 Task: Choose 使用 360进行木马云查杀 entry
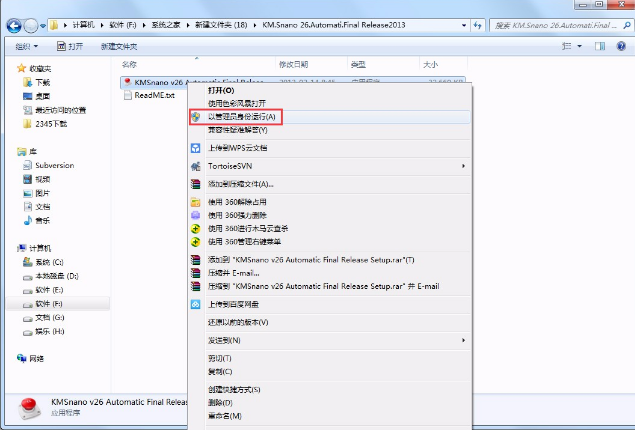click(x=248, y=228)
